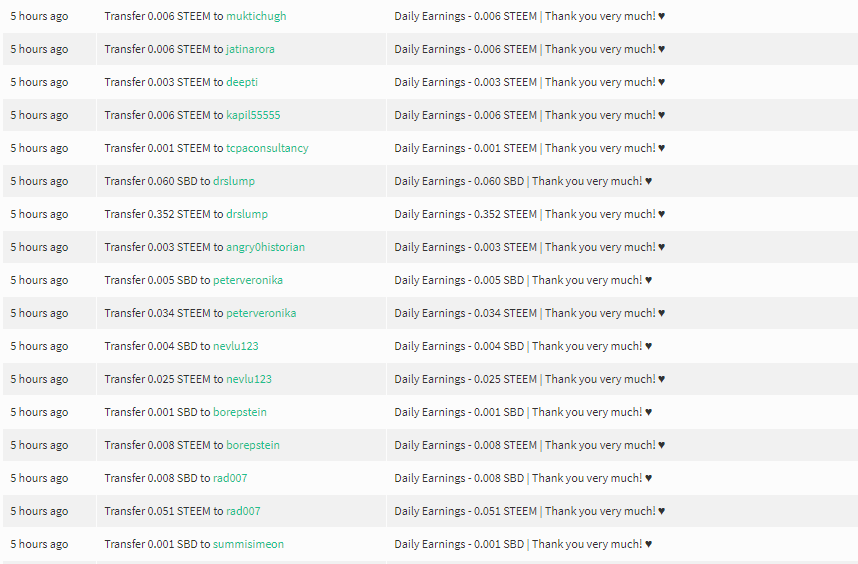Open rad007 link in 0.051 STEEM row
Viewport: 858px width, 564px height.
tap(243, 511)
